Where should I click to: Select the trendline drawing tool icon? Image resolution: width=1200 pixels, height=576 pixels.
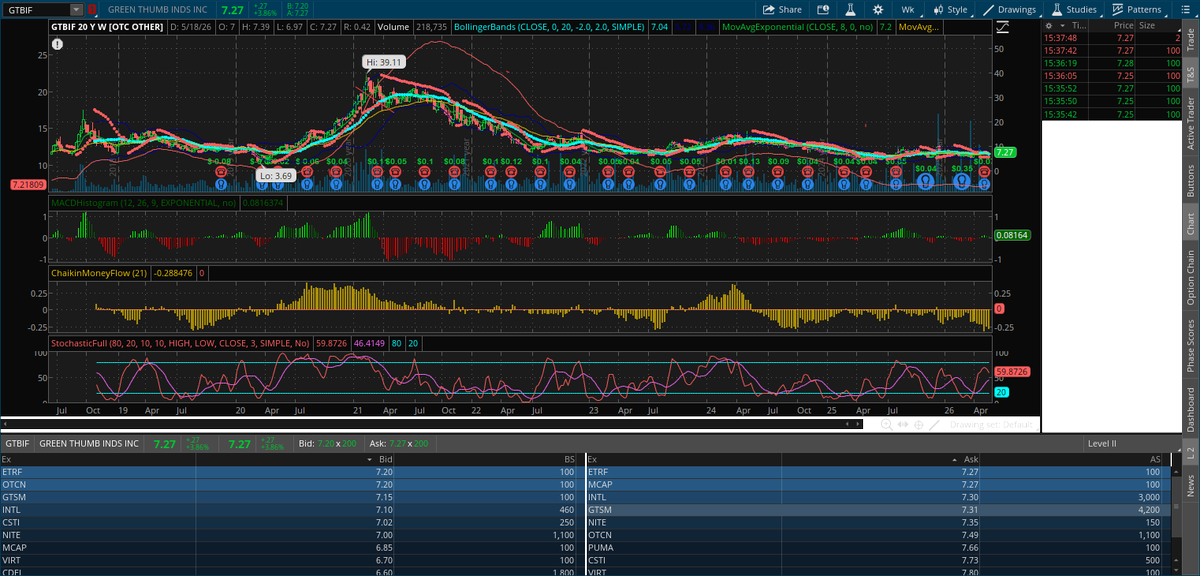[x=935, y=425]
